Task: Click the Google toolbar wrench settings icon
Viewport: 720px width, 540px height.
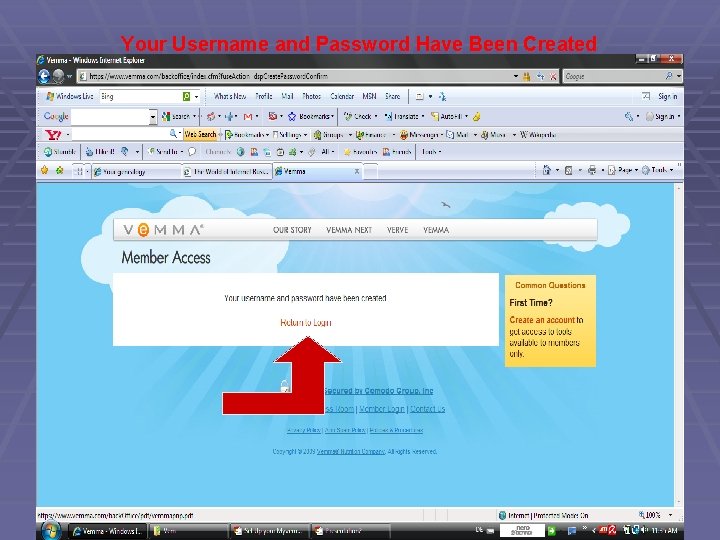Action: coord(628,117)
